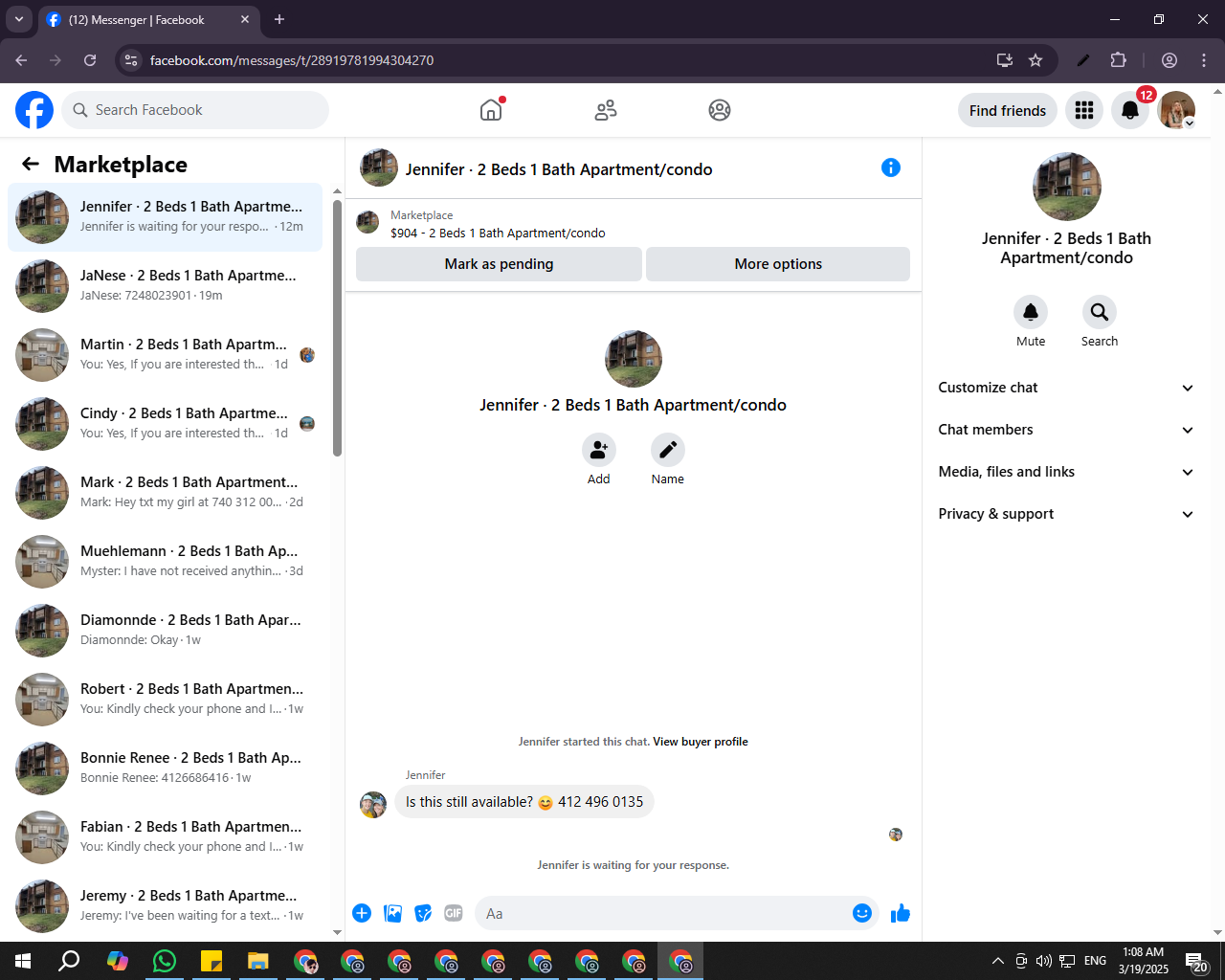Expand the Customize chat section
Viewport: 1225px width, 980px height.
1066,388
